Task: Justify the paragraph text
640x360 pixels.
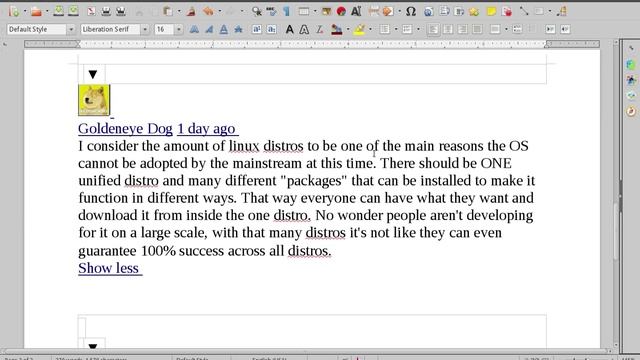Action: pos(478,29)
